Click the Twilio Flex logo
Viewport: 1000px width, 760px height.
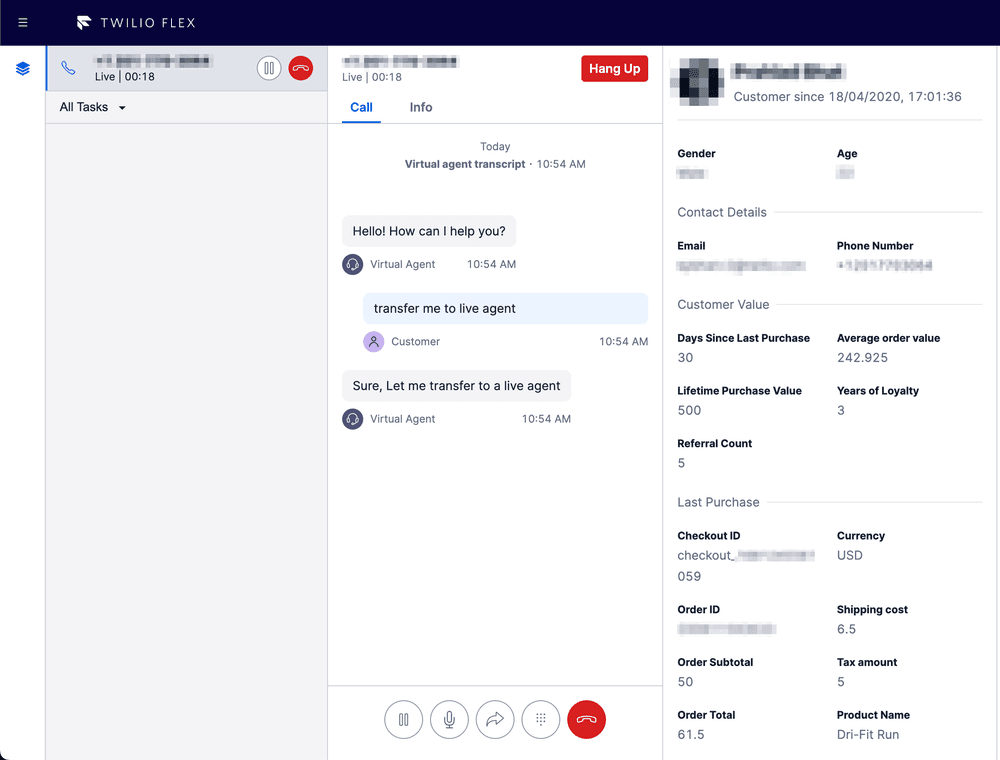click(134, 22)
